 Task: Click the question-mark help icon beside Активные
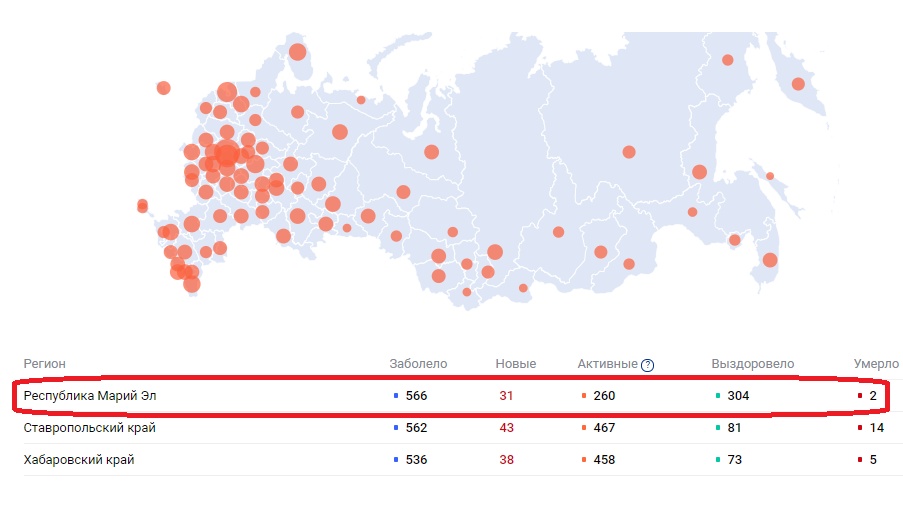tap(647, 365)
